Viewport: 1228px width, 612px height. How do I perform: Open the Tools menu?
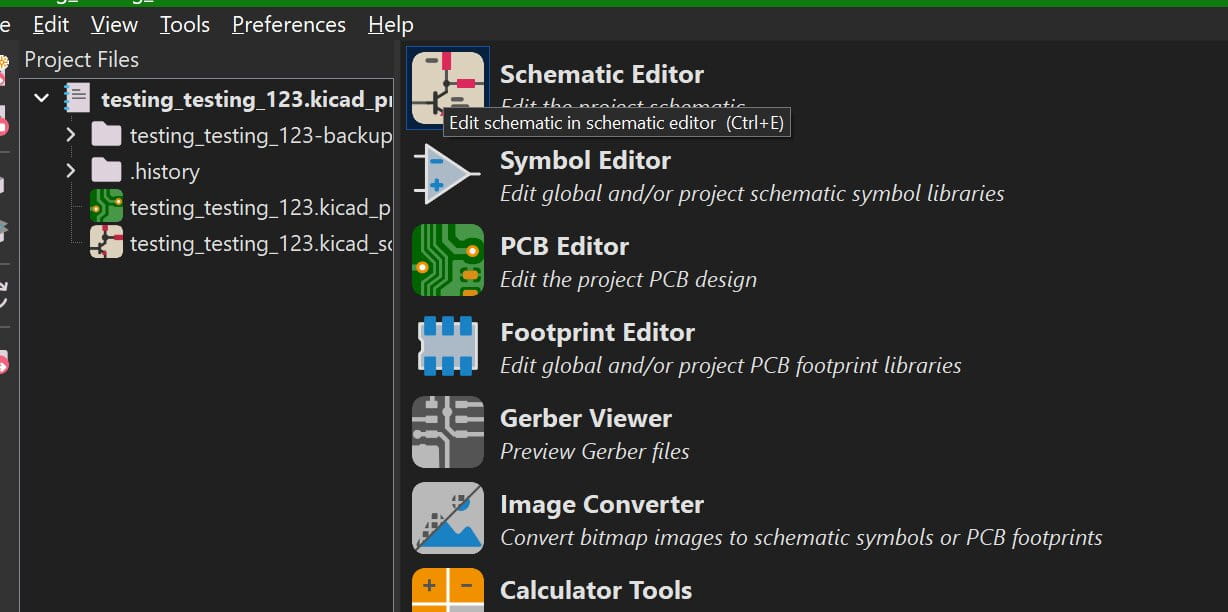tap(185, 25)
